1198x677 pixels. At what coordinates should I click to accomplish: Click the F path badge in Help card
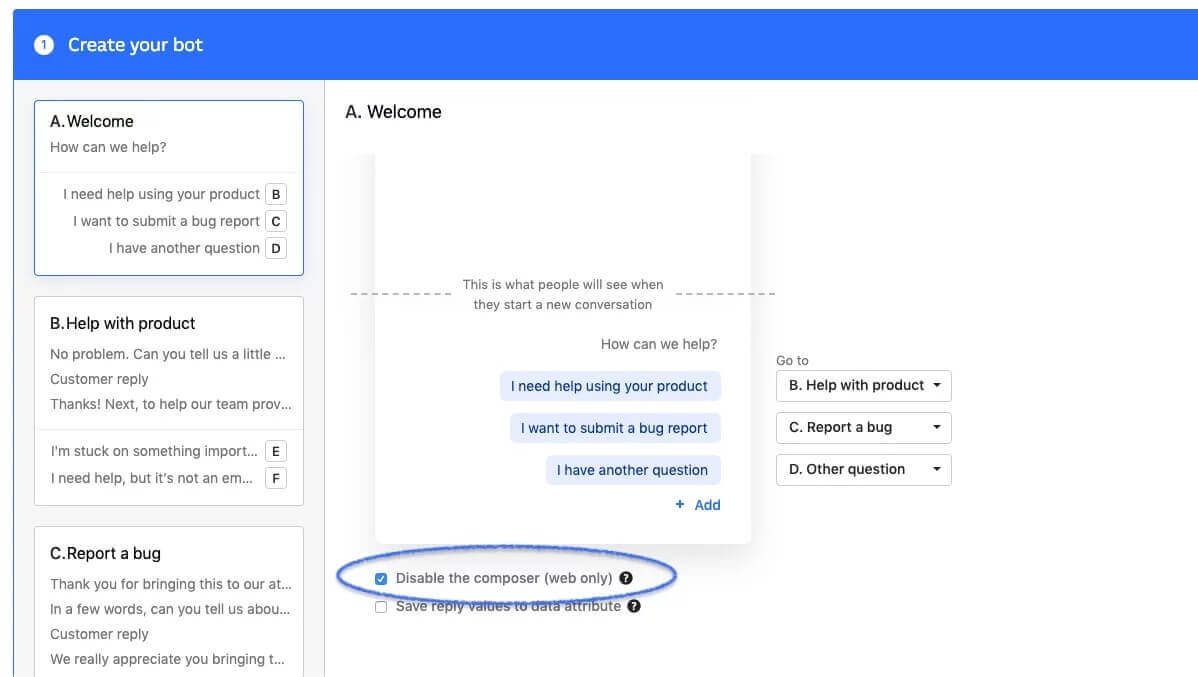[x=276, y=479]
